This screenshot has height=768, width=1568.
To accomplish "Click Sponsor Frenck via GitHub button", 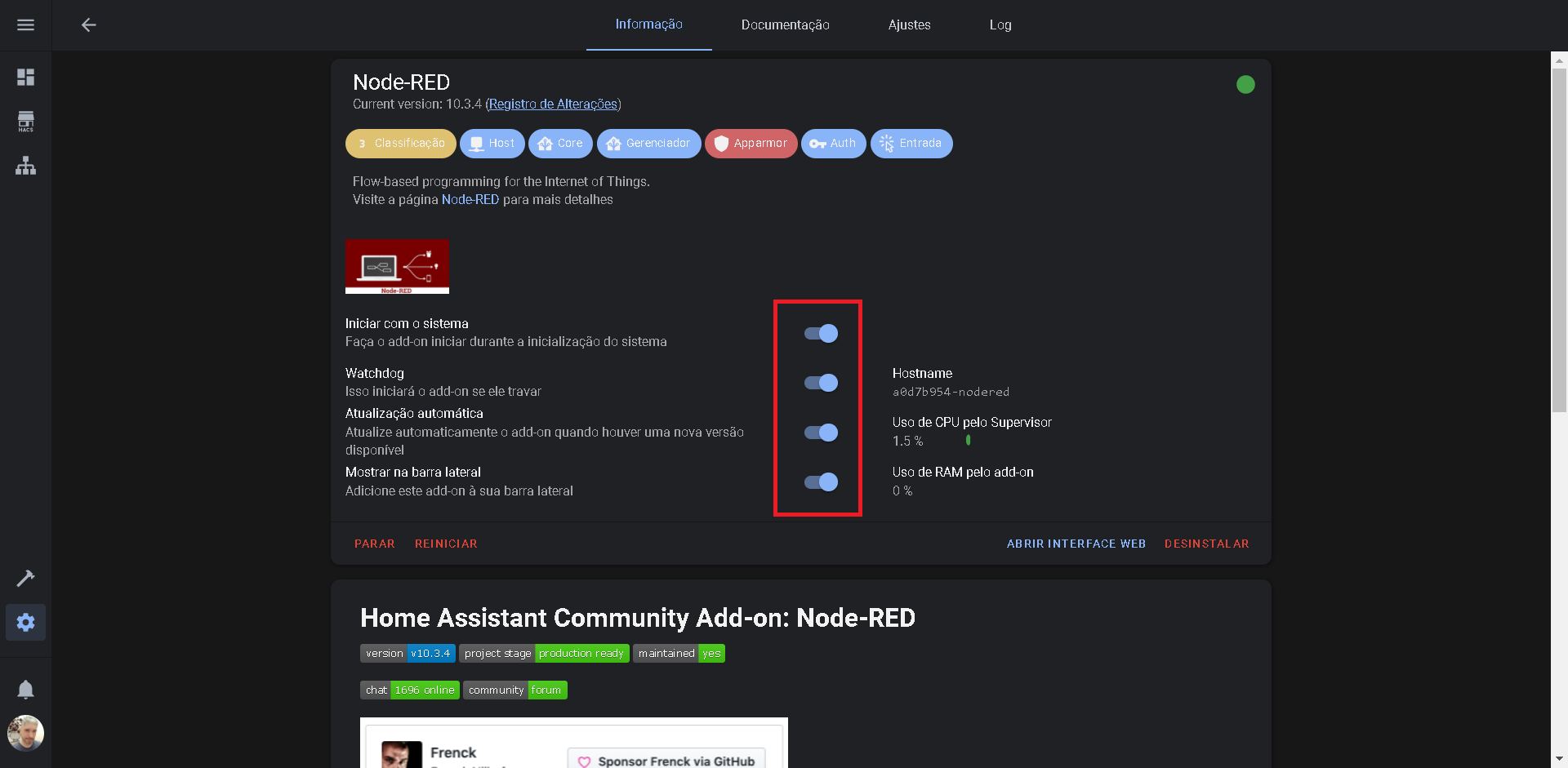I will [x=666, y=760].
